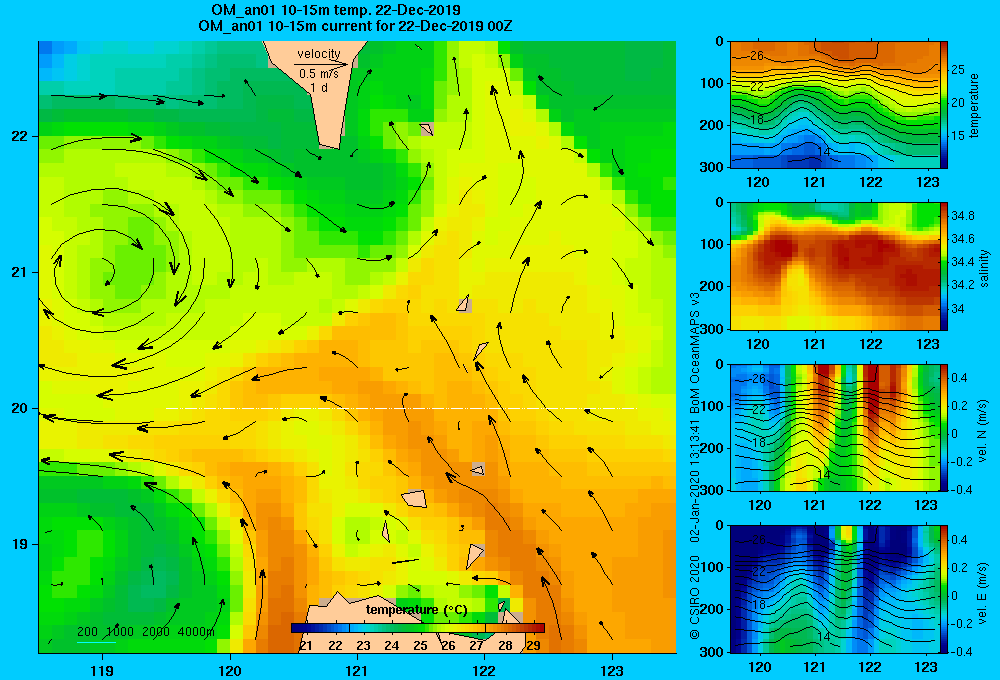Click the contour label 26 in temperature section
Screen dimensions: 1000x680
(x=757, y=55)
